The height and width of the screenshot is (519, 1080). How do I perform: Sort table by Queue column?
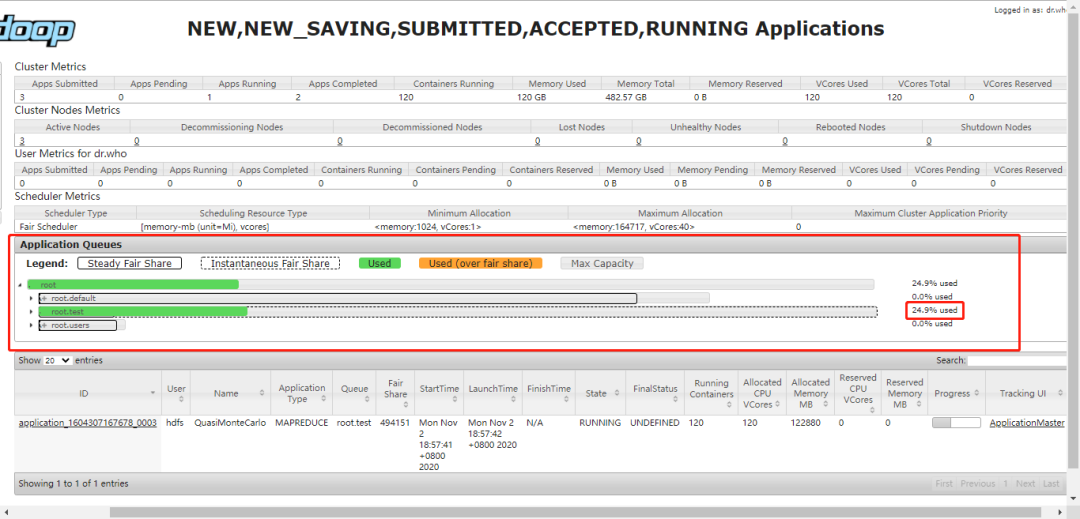pyautogui.click(x=355, y=393)
